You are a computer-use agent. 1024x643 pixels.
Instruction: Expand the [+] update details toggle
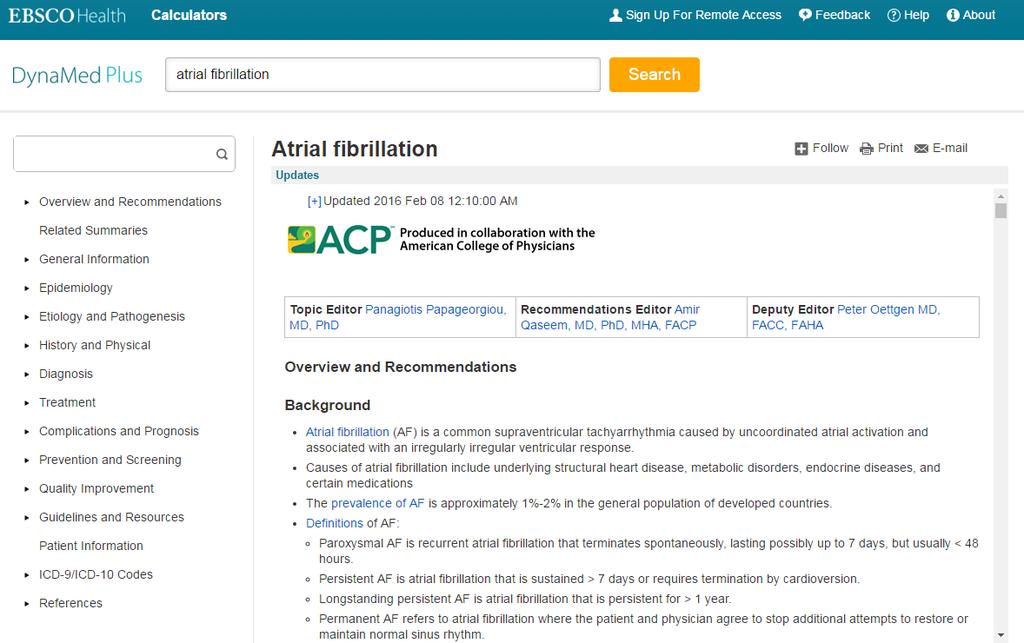click(314, 202)
